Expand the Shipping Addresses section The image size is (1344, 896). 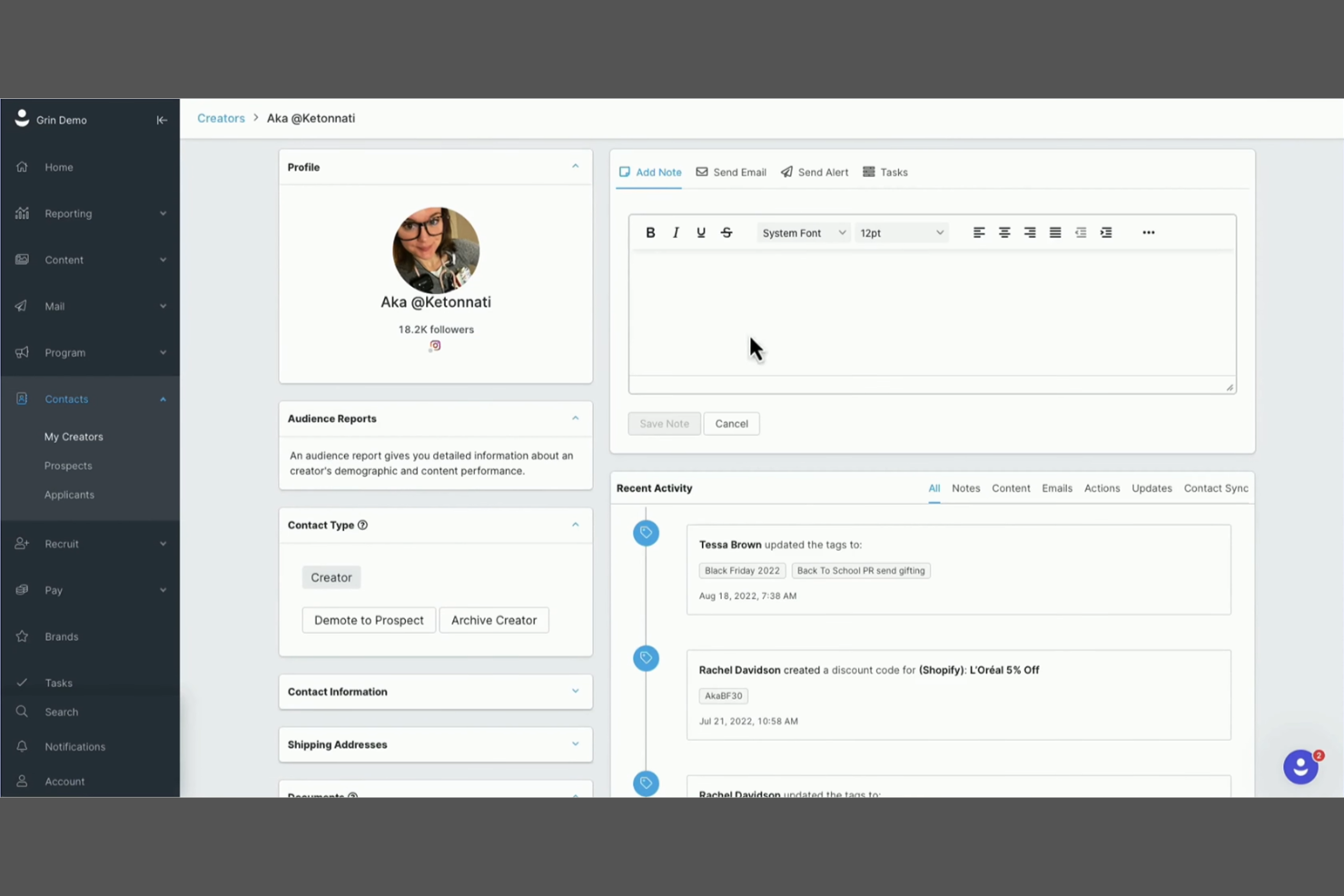click(x=575, y=744)
